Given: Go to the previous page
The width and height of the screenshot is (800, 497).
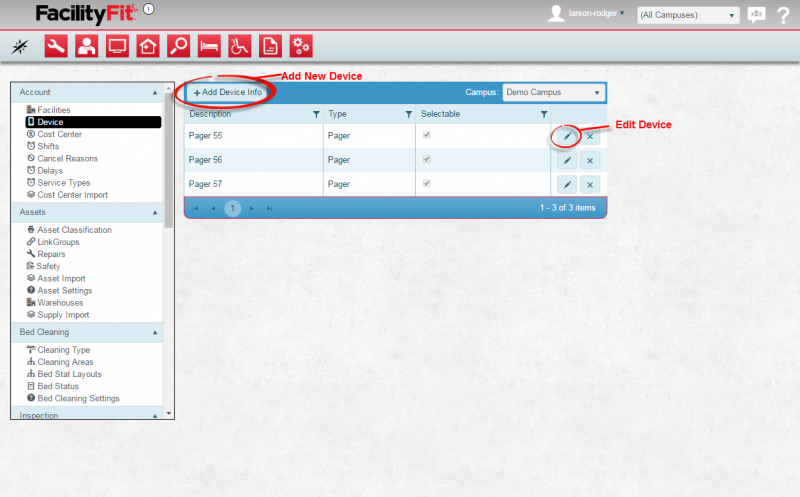Looking at the screenshot, I should coord(213,208).
